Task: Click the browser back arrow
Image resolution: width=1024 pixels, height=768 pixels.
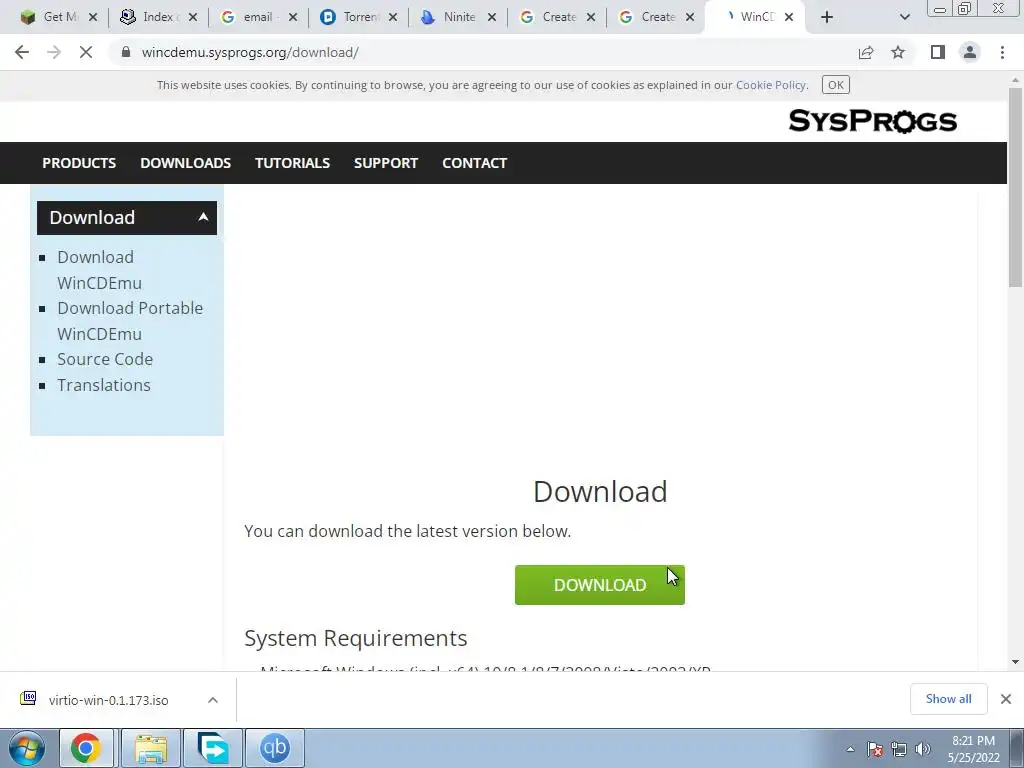Action: (22, 52)
